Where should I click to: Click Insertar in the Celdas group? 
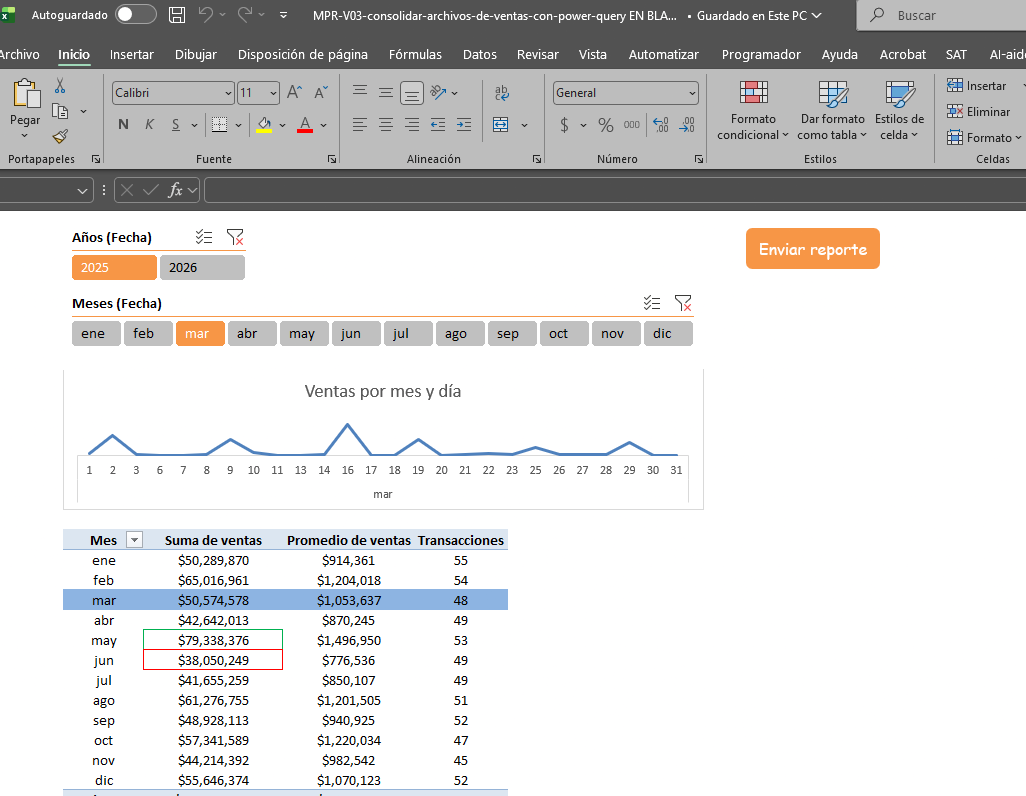[976, 86]
